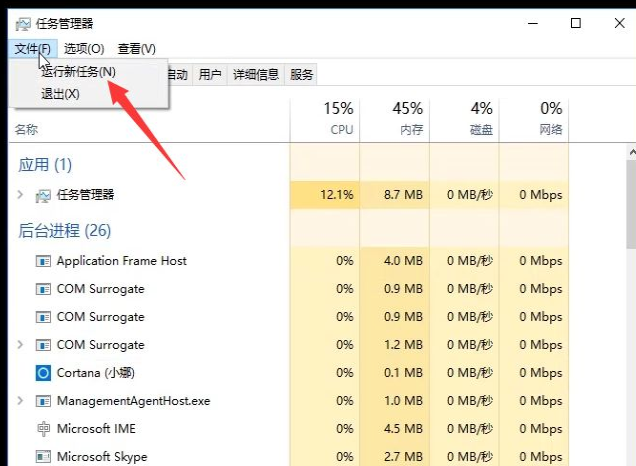Sort processes by 内存 column header
The width and height of the screenshot is (636, 466).
[x=395, y=120]
